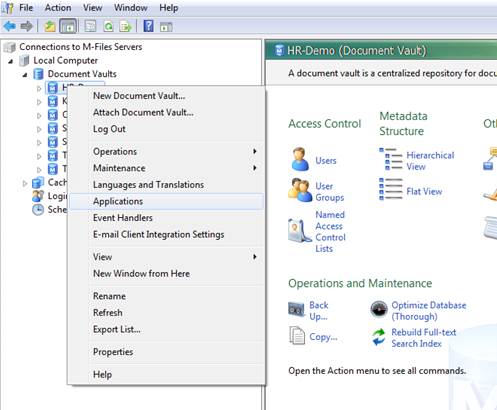Click the blue Help question mark icon

148,26
